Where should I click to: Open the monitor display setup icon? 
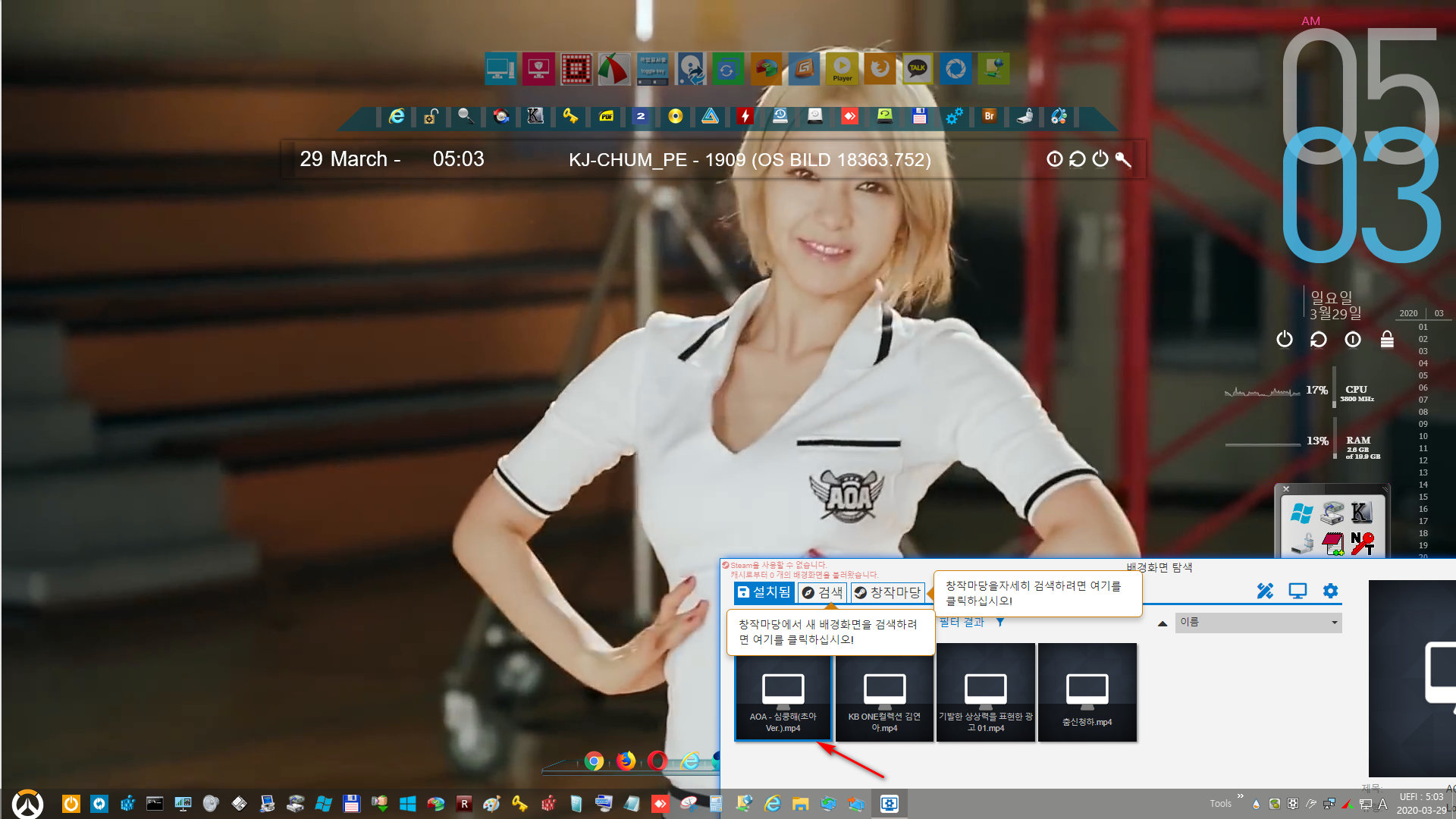pos(1298,591)
